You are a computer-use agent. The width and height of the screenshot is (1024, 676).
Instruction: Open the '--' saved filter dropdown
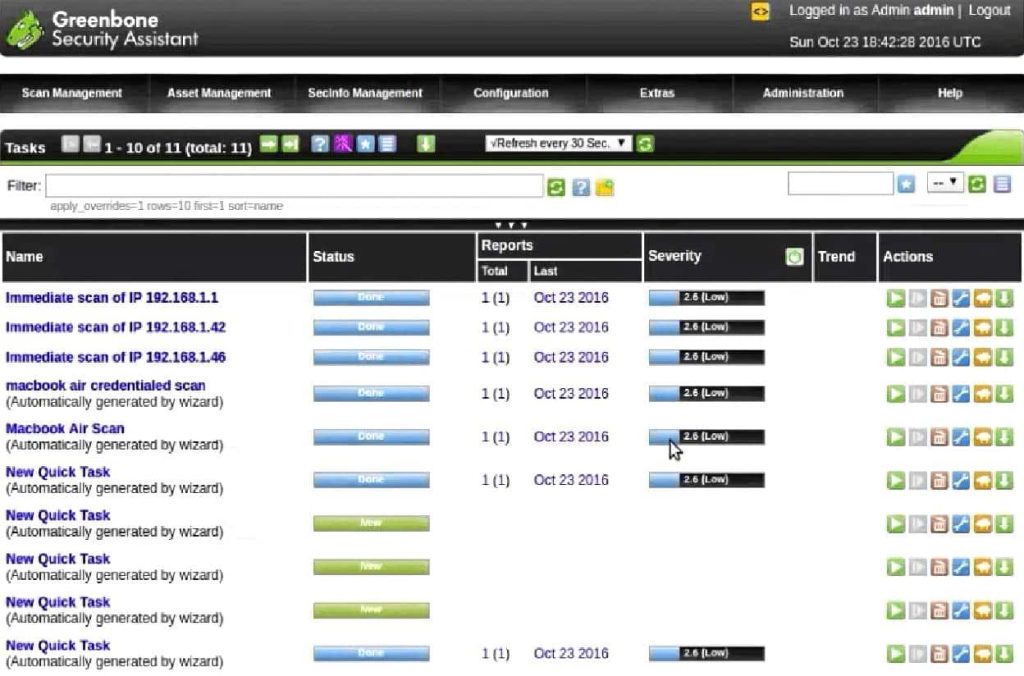coord(945,183)
